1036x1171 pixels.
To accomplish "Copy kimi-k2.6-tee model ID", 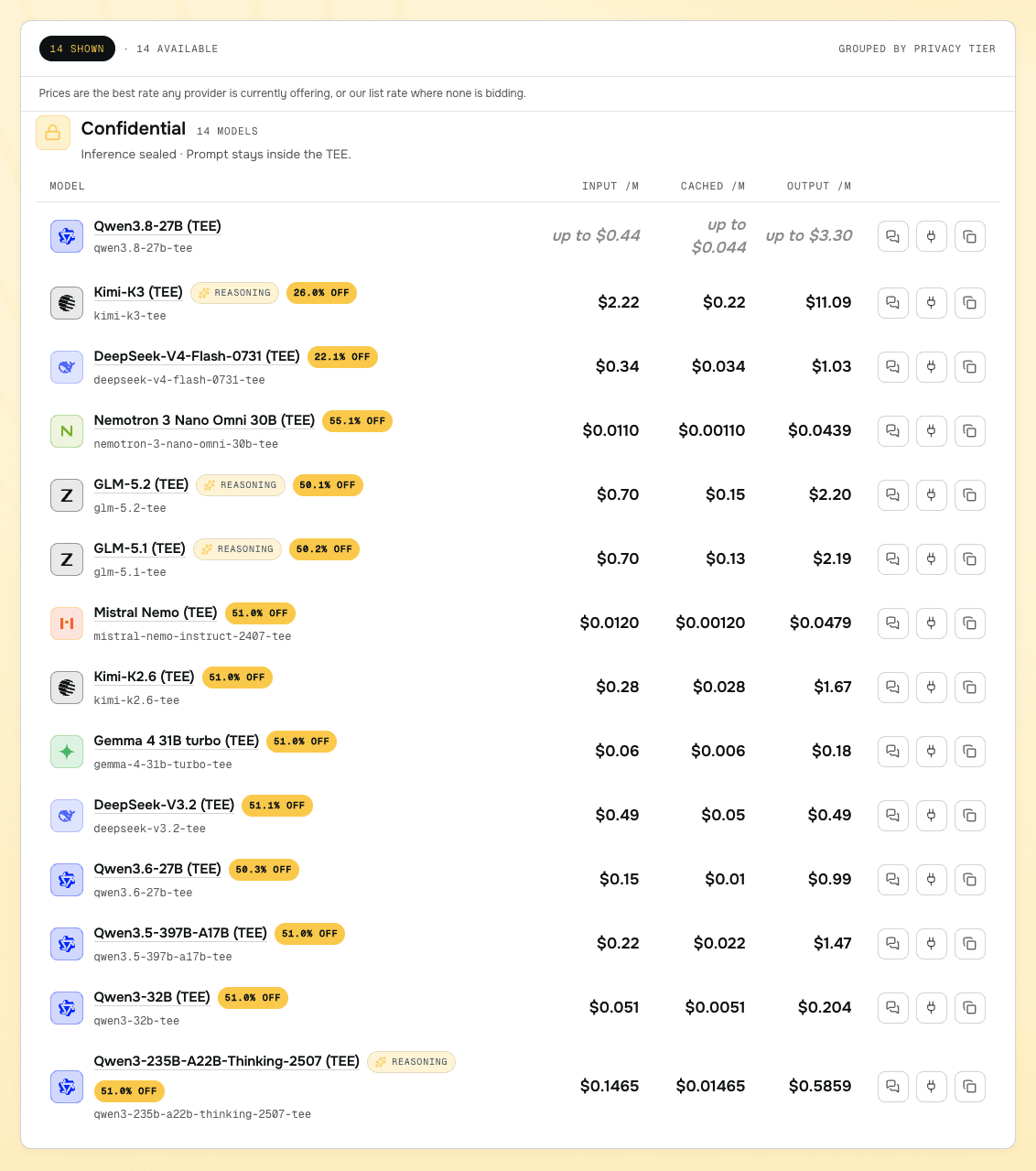I will tap(970, 687).
